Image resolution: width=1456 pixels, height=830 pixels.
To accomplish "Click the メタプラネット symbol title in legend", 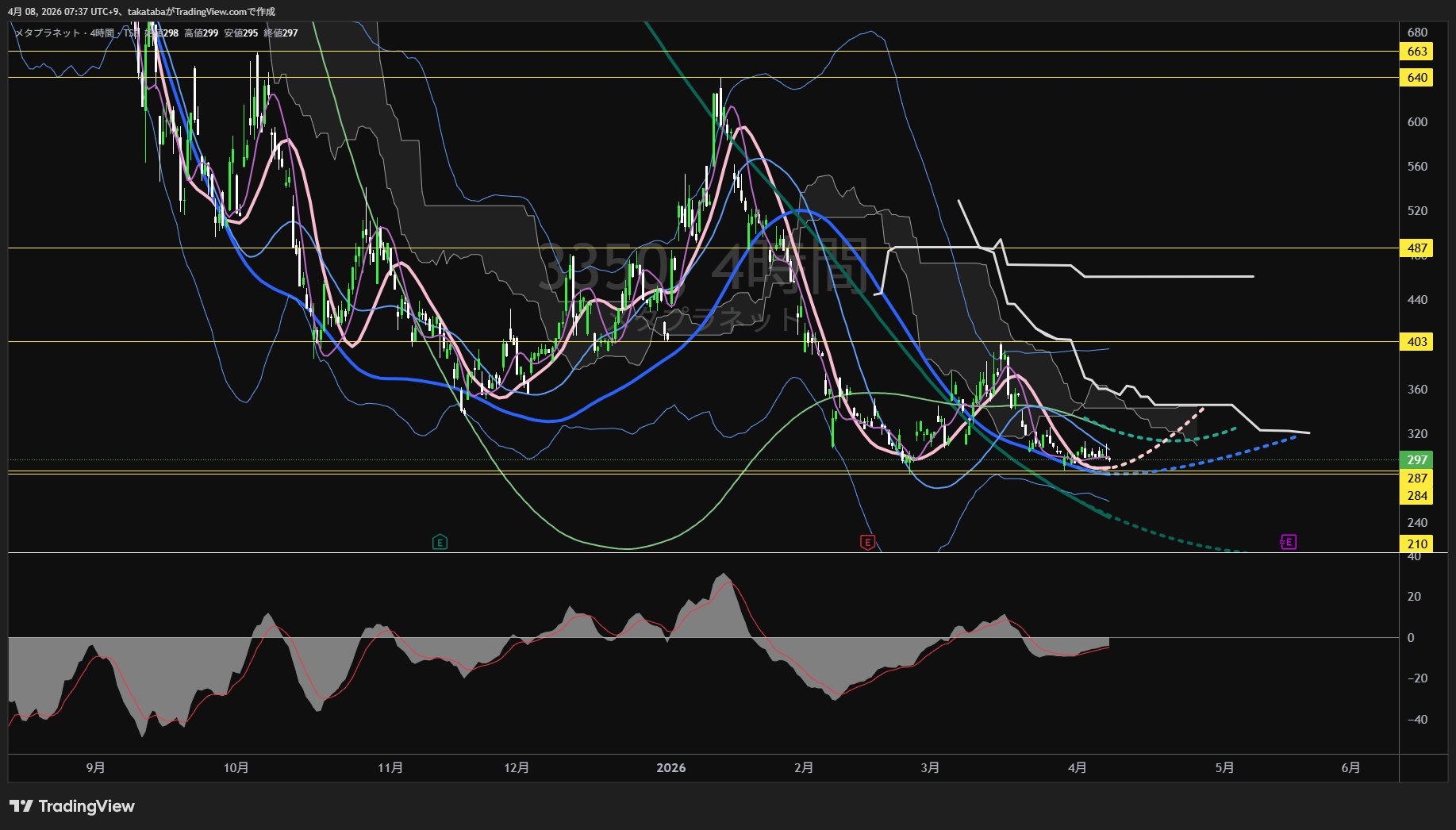I will (x=48, y=33).
